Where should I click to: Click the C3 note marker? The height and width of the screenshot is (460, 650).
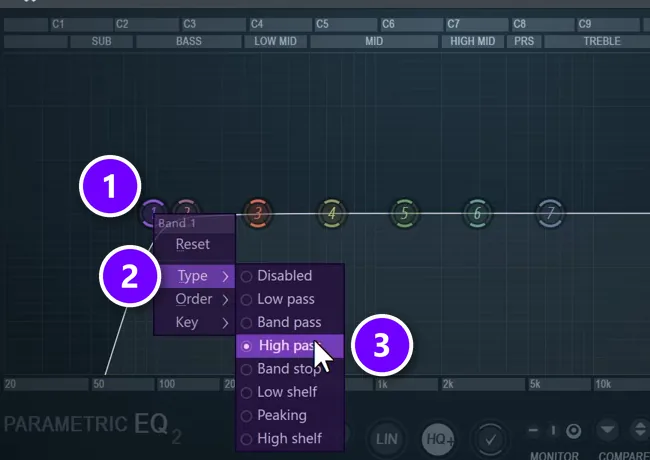tap(189, 24)
